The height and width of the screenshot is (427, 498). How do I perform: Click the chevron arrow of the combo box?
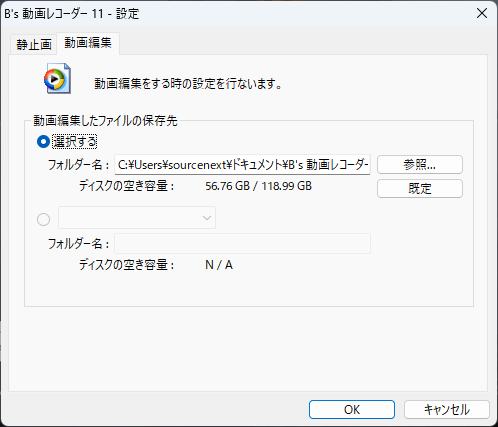click(207, 218)
